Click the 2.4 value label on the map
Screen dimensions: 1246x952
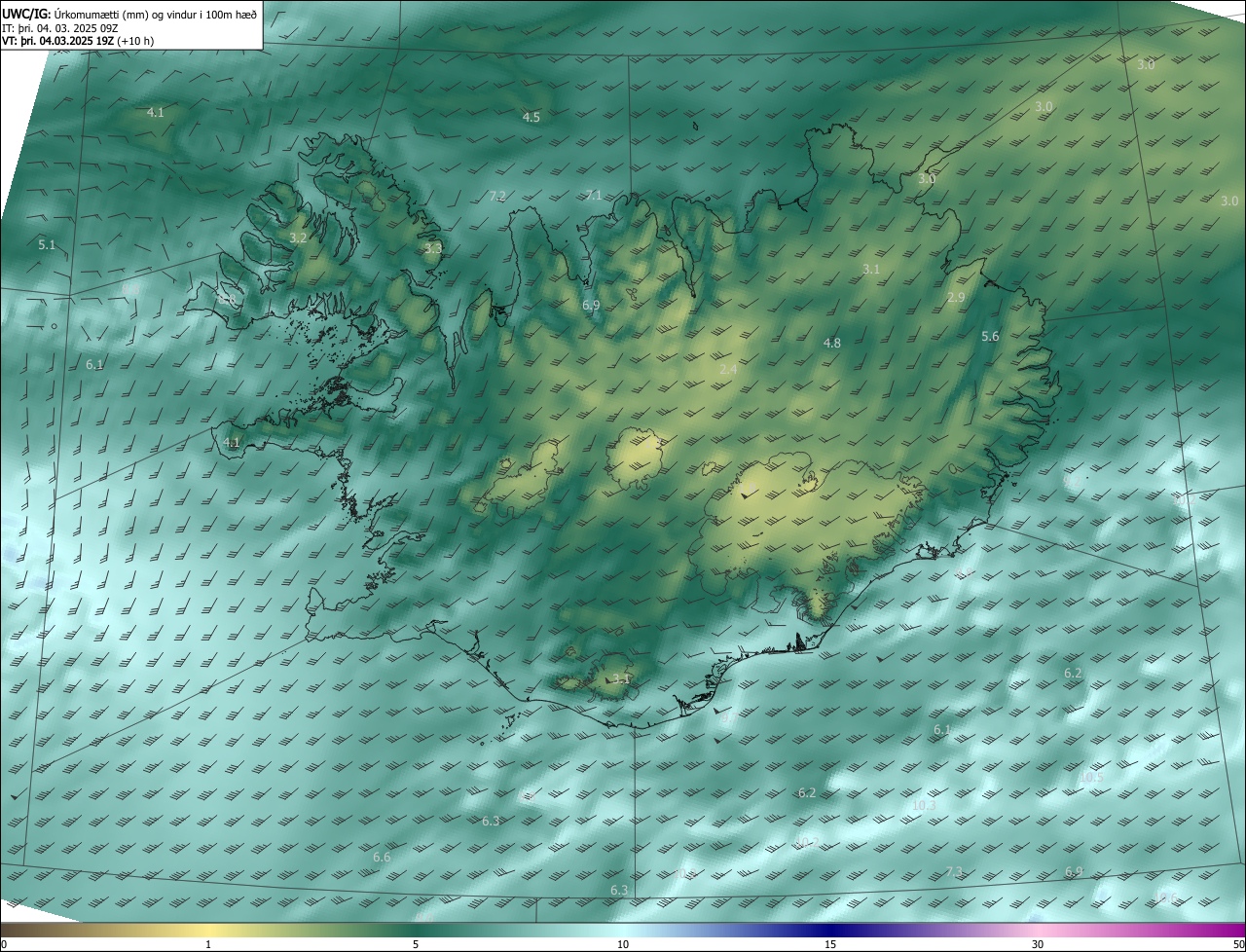728,369
